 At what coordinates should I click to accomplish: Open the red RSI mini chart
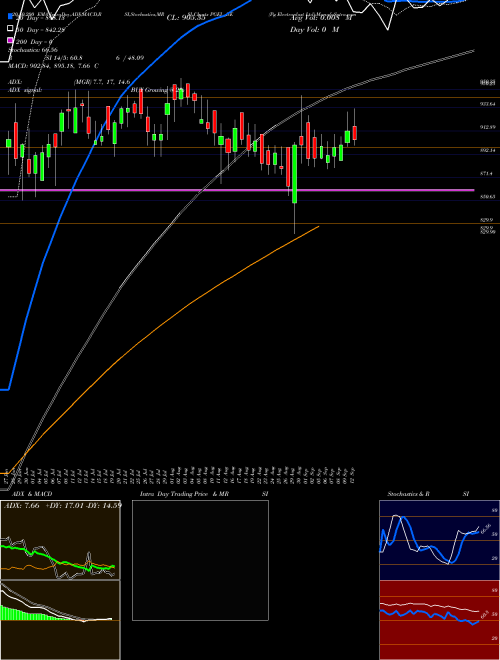(x=439, y=620)
